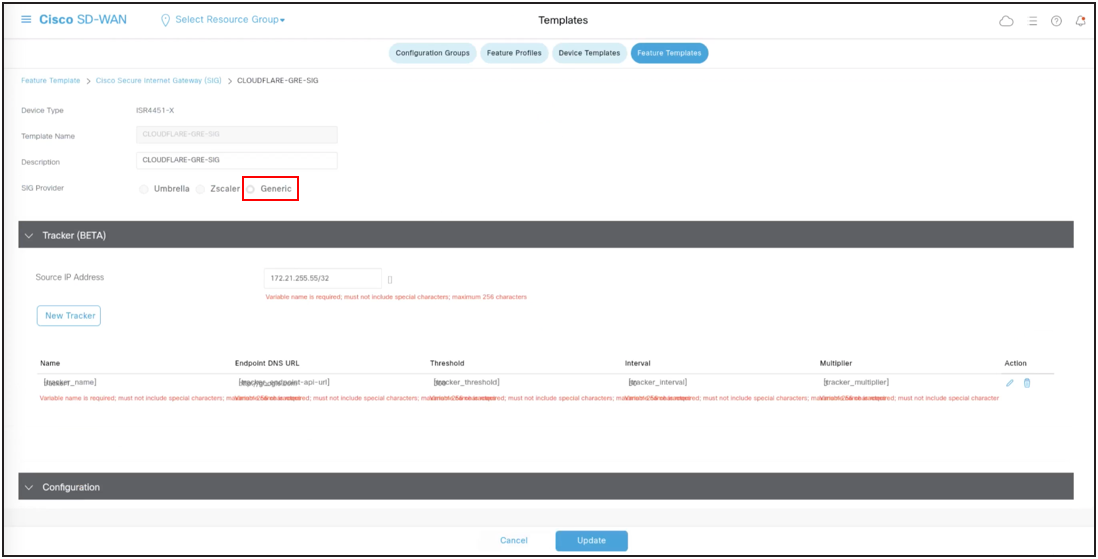Click the Name column header
This screenshot has height=559, width=1098.
click(x=50, y=364)
